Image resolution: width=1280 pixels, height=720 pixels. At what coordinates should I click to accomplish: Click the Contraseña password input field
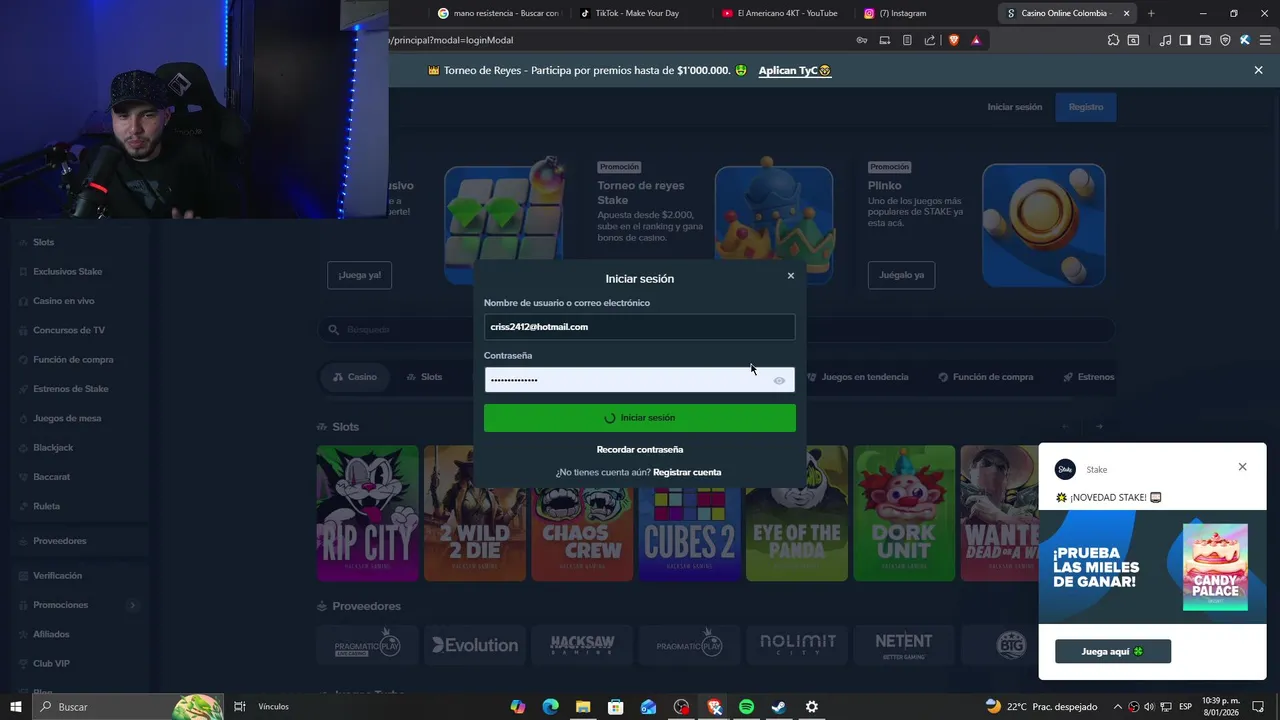click(x=640, y=380)
